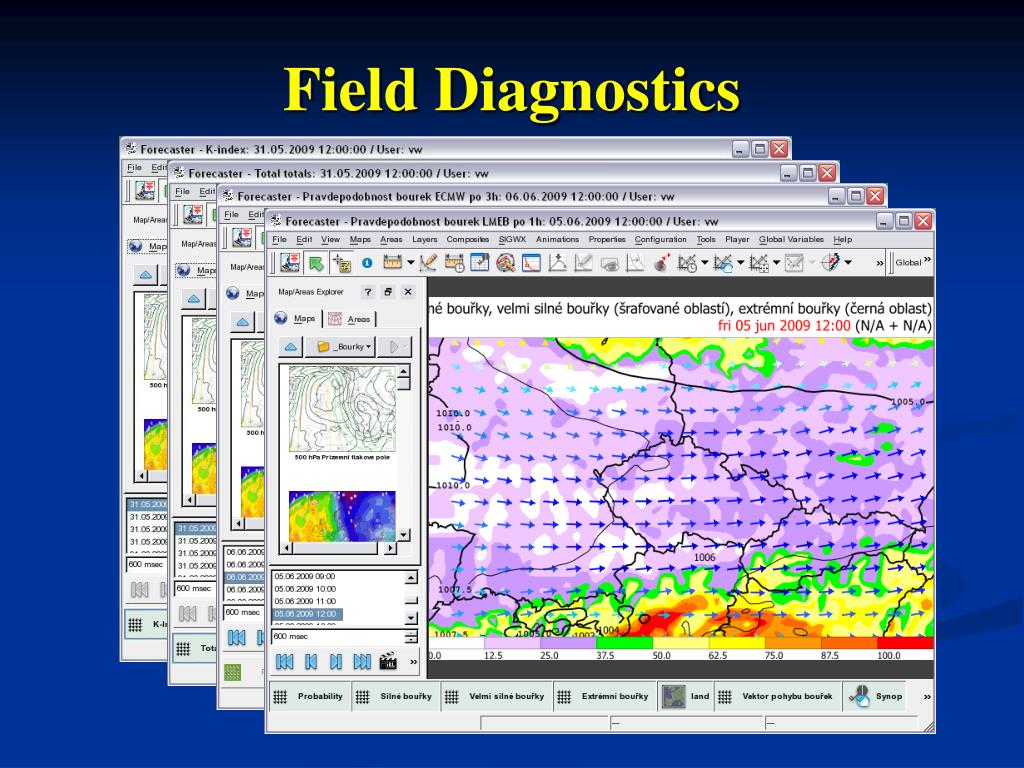Open the SIGWX menu
The width and height of the screenshot is (1024, 768).
coord(512,240)
